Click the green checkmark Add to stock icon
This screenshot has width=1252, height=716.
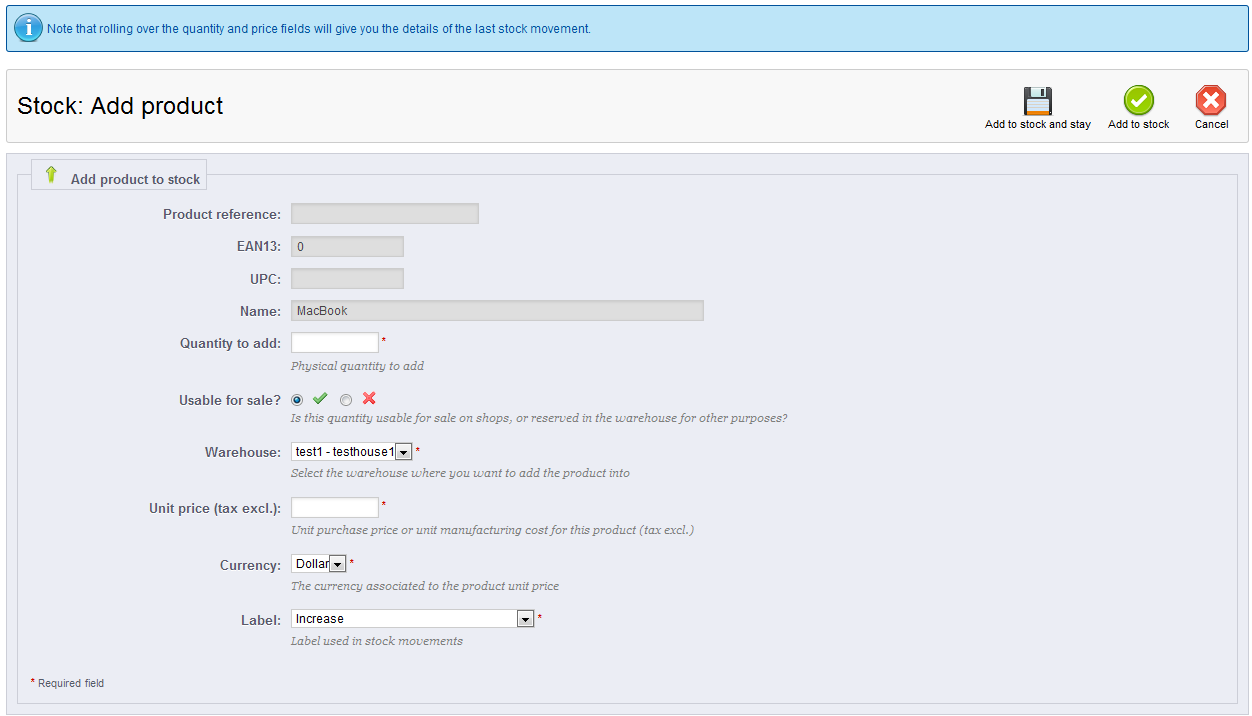point(1138,101)
